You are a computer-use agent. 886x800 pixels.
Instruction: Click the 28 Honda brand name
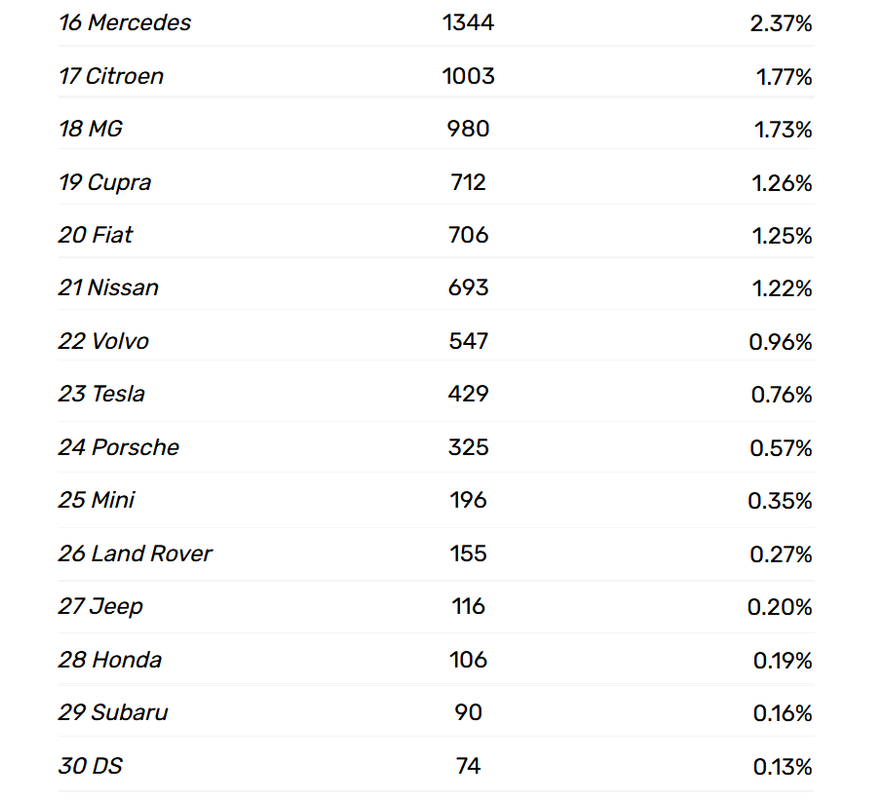point(110,659)
